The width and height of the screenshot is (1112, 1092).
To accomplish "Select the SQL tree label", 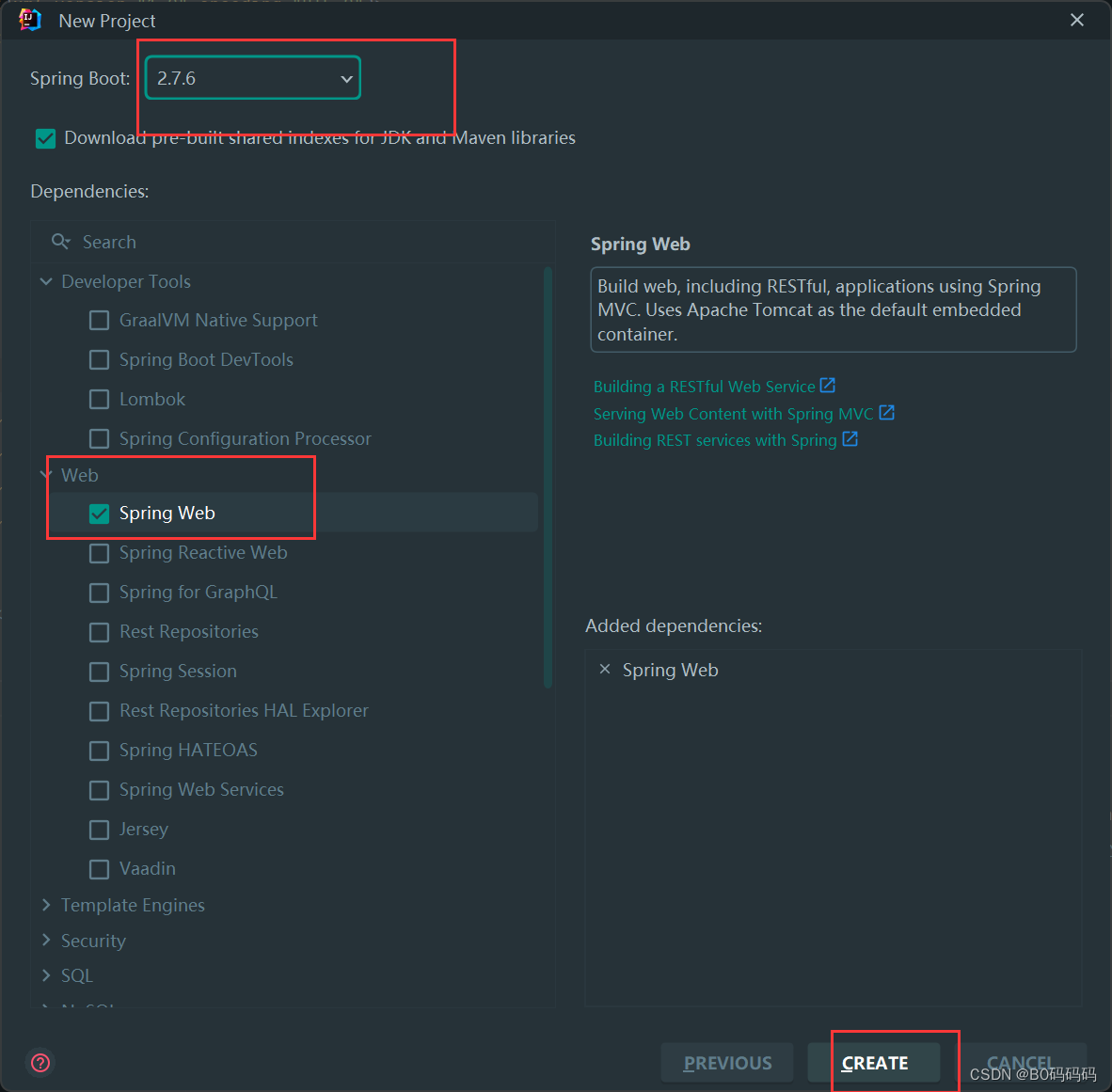I will click(77, 975).
